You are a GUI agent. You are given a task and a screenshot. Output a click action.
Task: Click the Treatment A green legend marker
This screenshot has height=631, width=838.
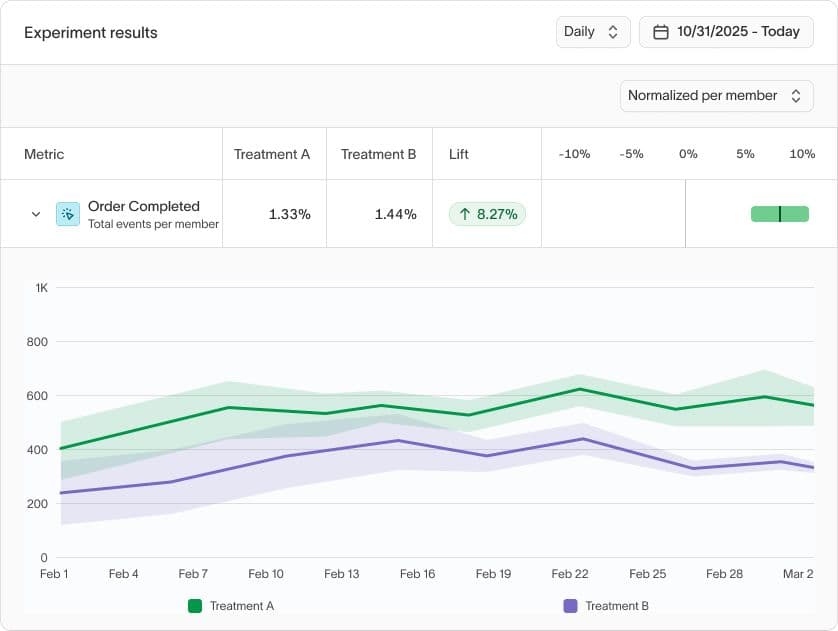pyautogui.click(x=194, y=606)
